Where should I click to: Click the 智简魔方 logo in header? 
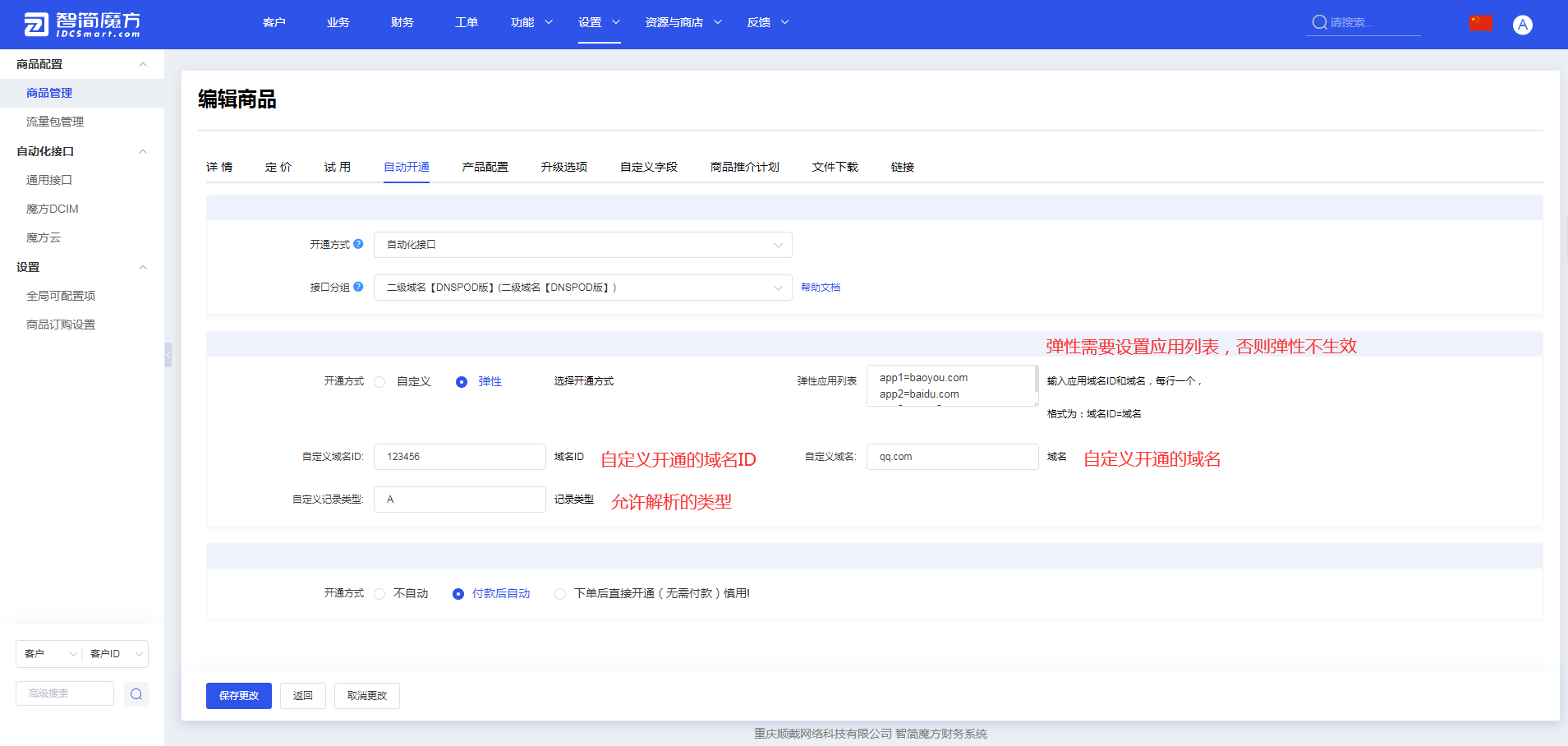point(82,25)
